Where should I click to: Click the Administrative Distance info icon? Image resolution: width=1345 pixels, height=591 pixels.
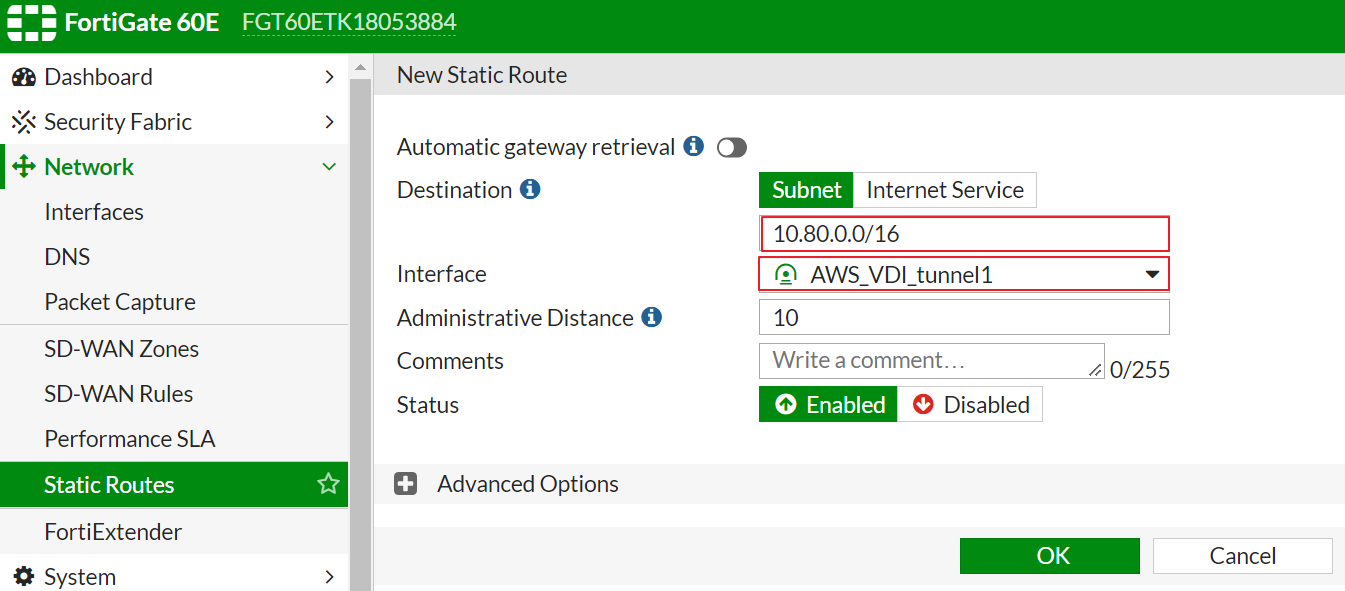click(652, 317)
